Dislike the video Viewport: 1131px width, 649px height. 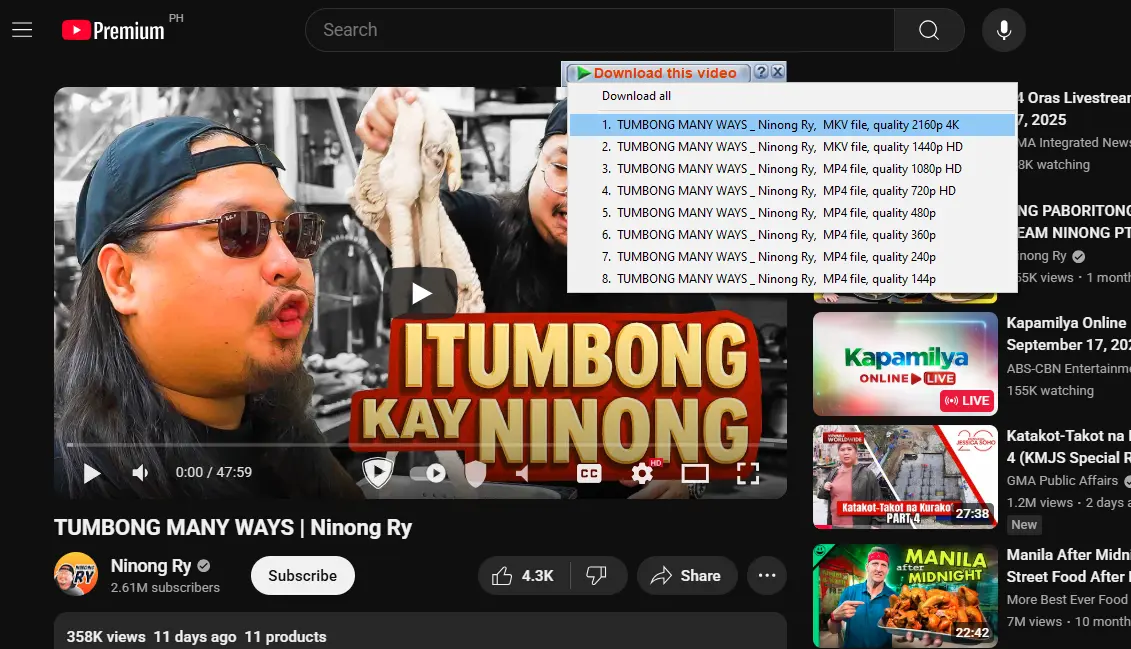597,575
